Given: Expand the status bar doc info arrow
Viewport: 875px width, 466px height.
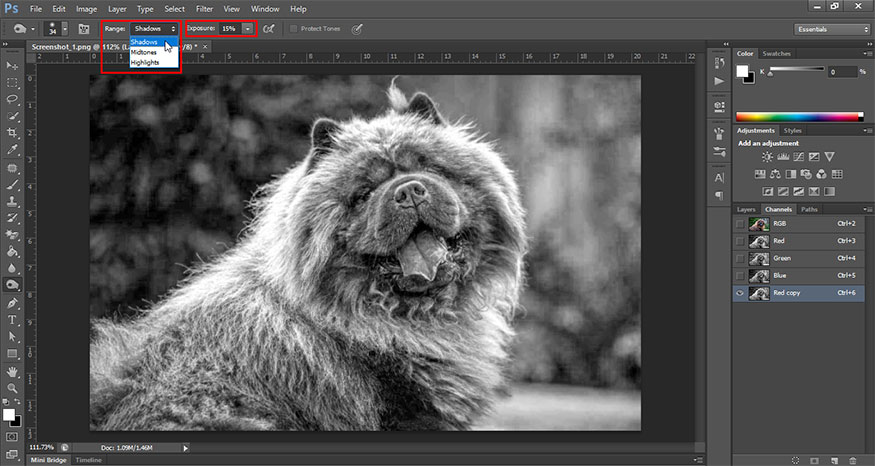Looking at the screenshot, I should point(186,448).
